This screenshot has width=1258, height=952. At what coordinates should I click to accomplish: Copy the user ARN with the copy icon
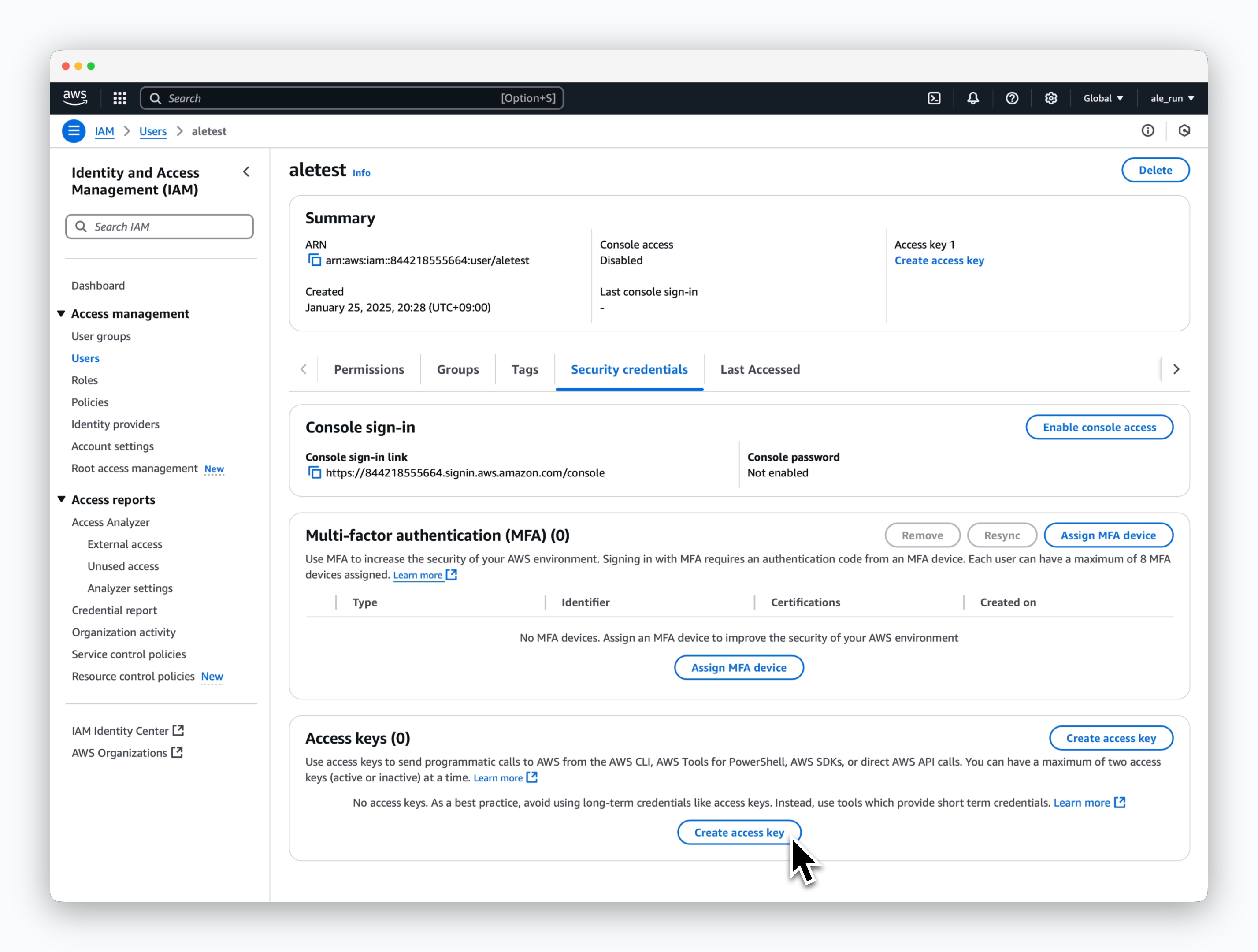tap(315, 260)
